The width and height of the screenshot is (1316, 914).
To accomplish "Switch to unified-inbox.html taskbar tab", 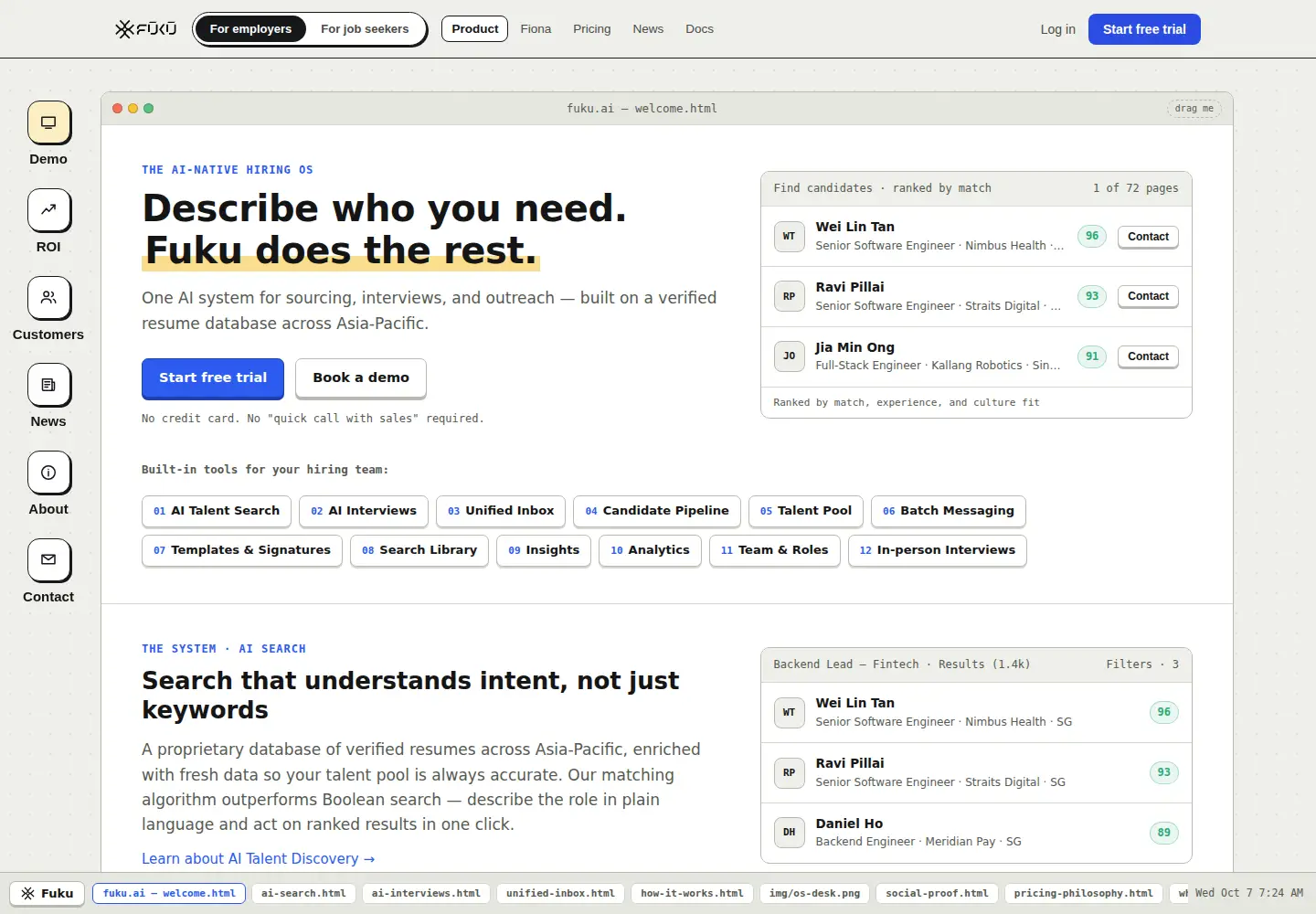I will pos(560,893).
